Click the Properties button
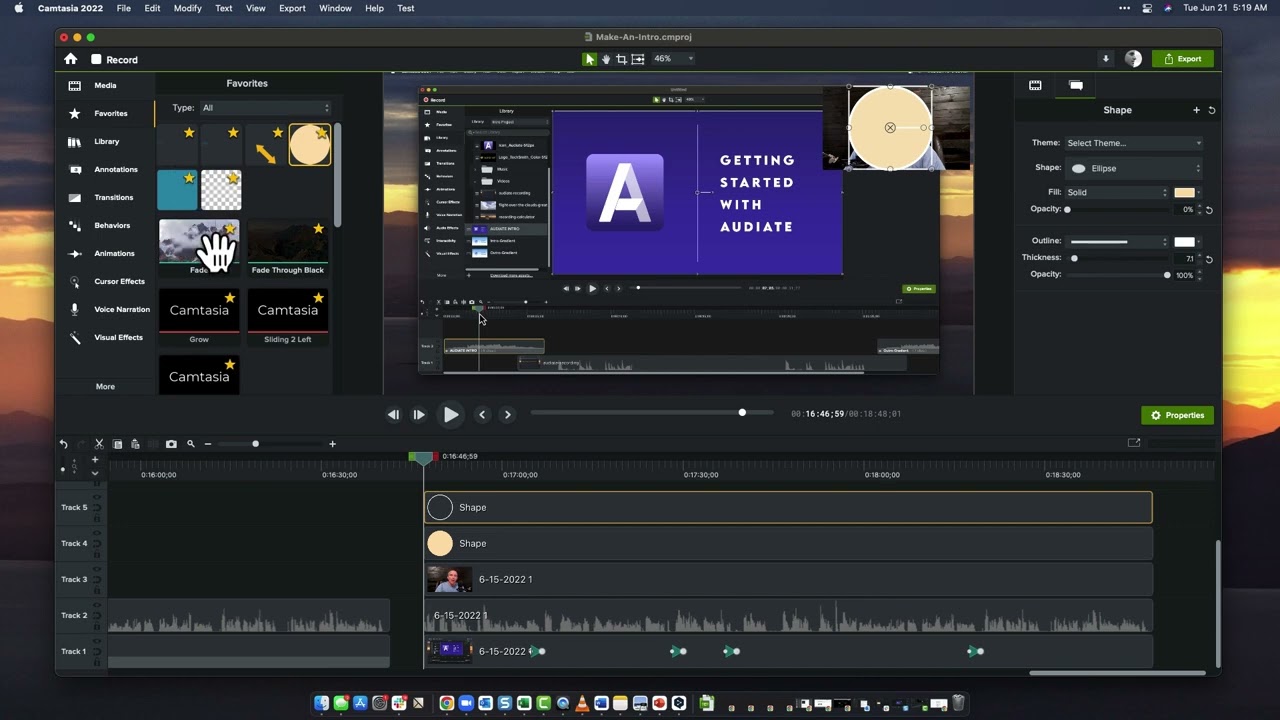Viewport: 1280px width, 720px height. (1177, 415)
